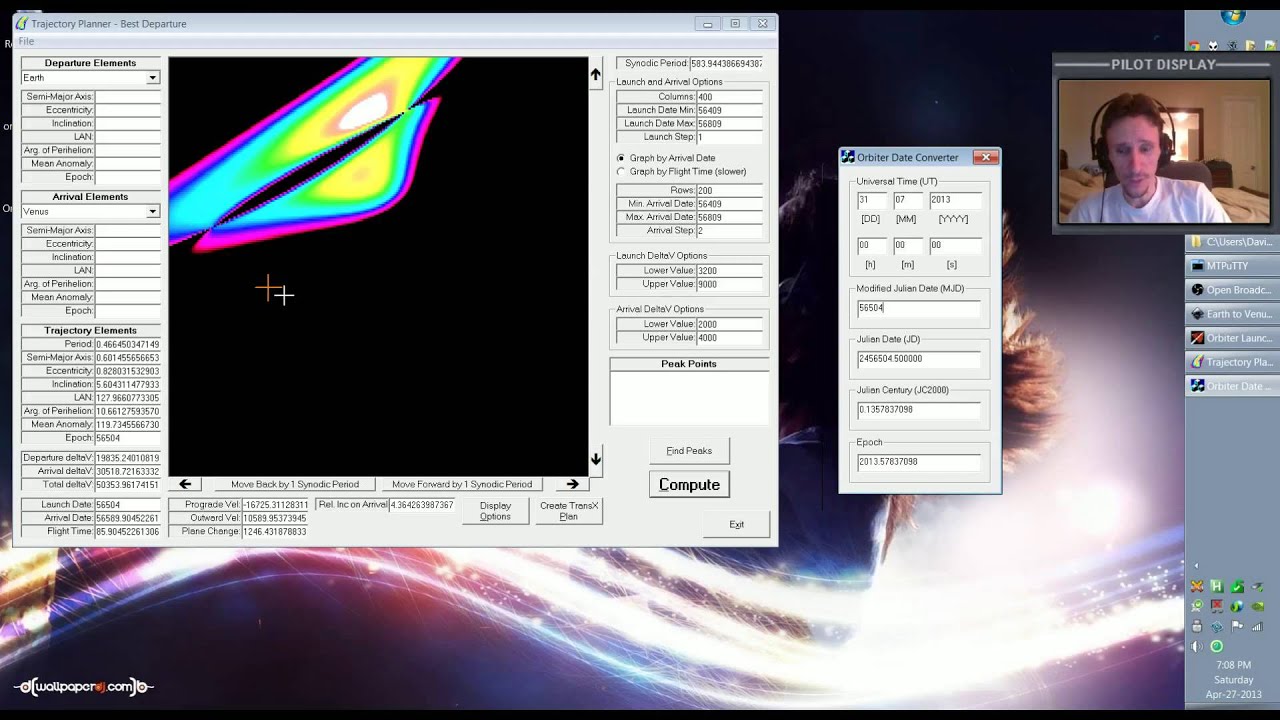Viewport: 1280px width, 720px height.
Task: Click Launch DeltaV Upper Value field
Action: pyautogui.click(x=729, y=284)
